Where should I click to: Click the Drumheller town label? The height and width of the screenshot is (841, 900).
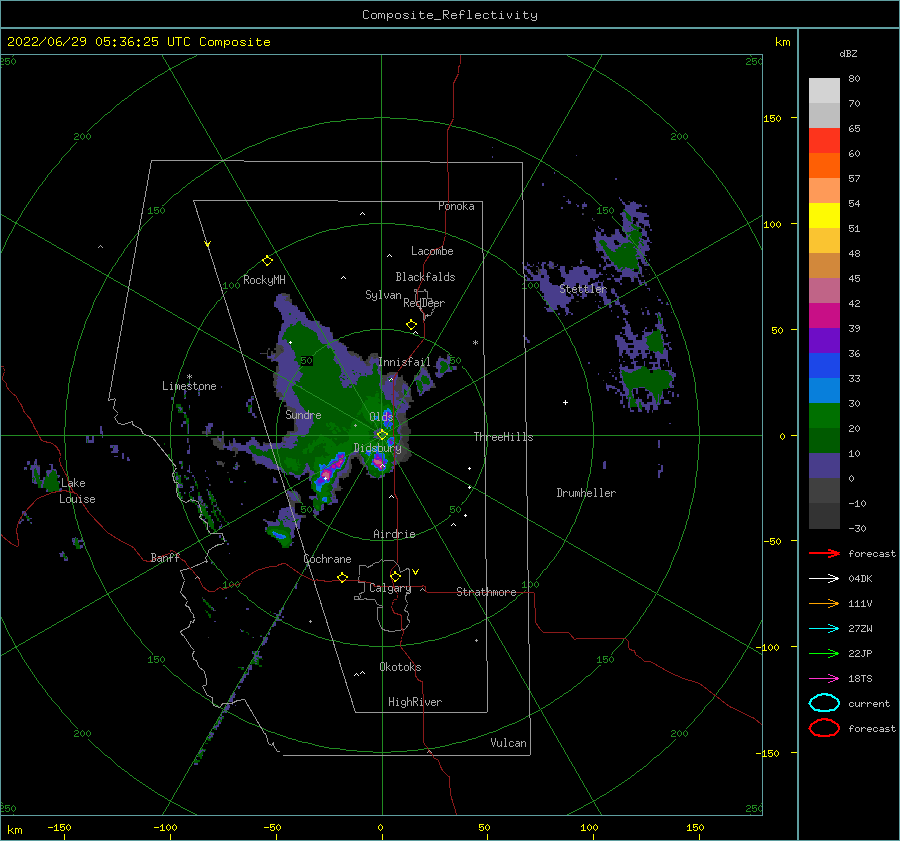[x=586, y=493]
